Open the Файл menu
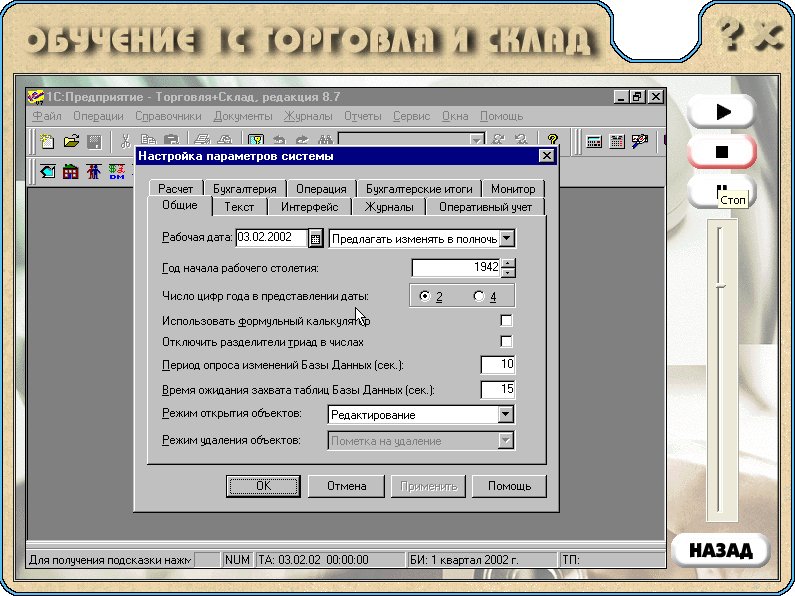This screenshot has width=795, height=596. coord(47,116)
